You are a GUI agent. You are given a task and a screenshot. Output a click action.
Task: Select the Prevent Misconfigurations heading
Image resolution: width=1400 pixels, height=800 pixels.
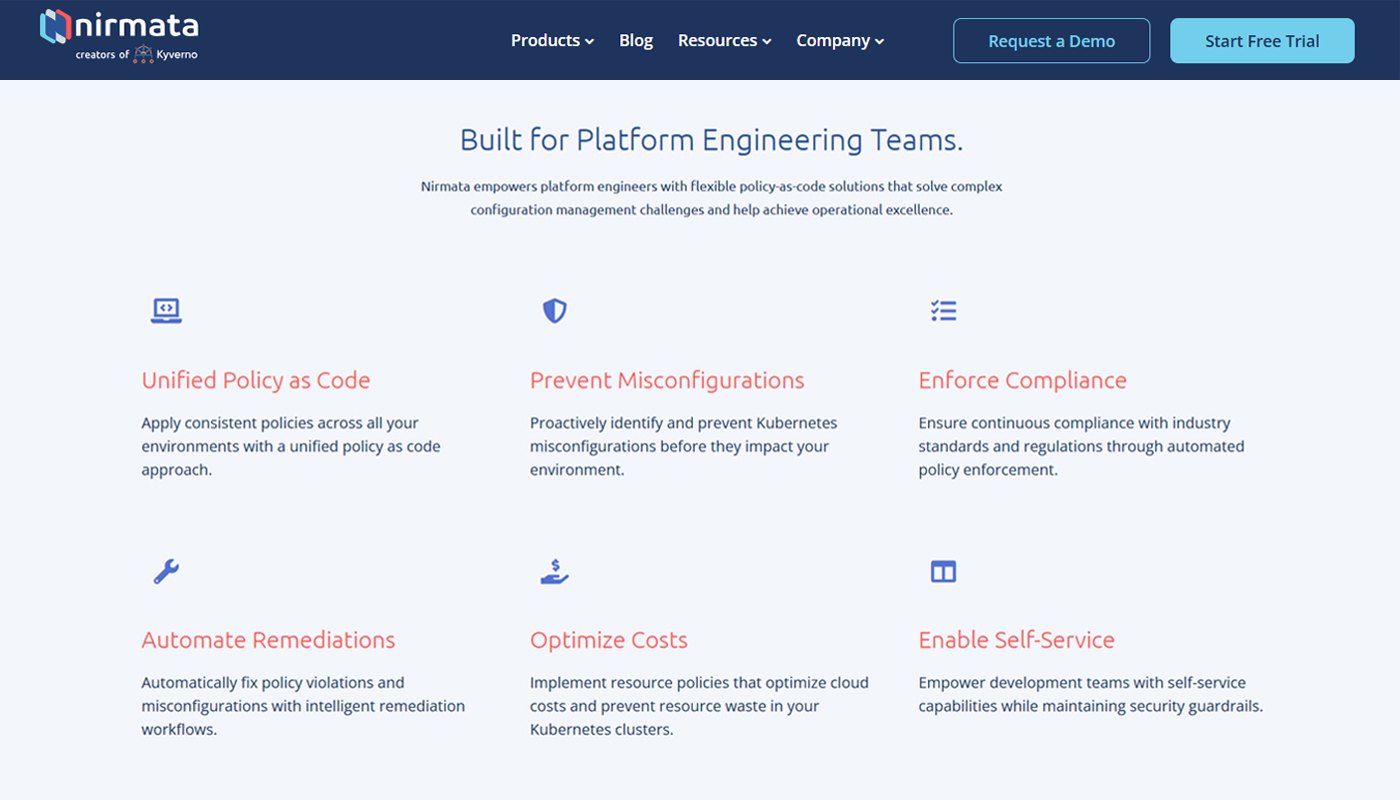tap(667, 380)
